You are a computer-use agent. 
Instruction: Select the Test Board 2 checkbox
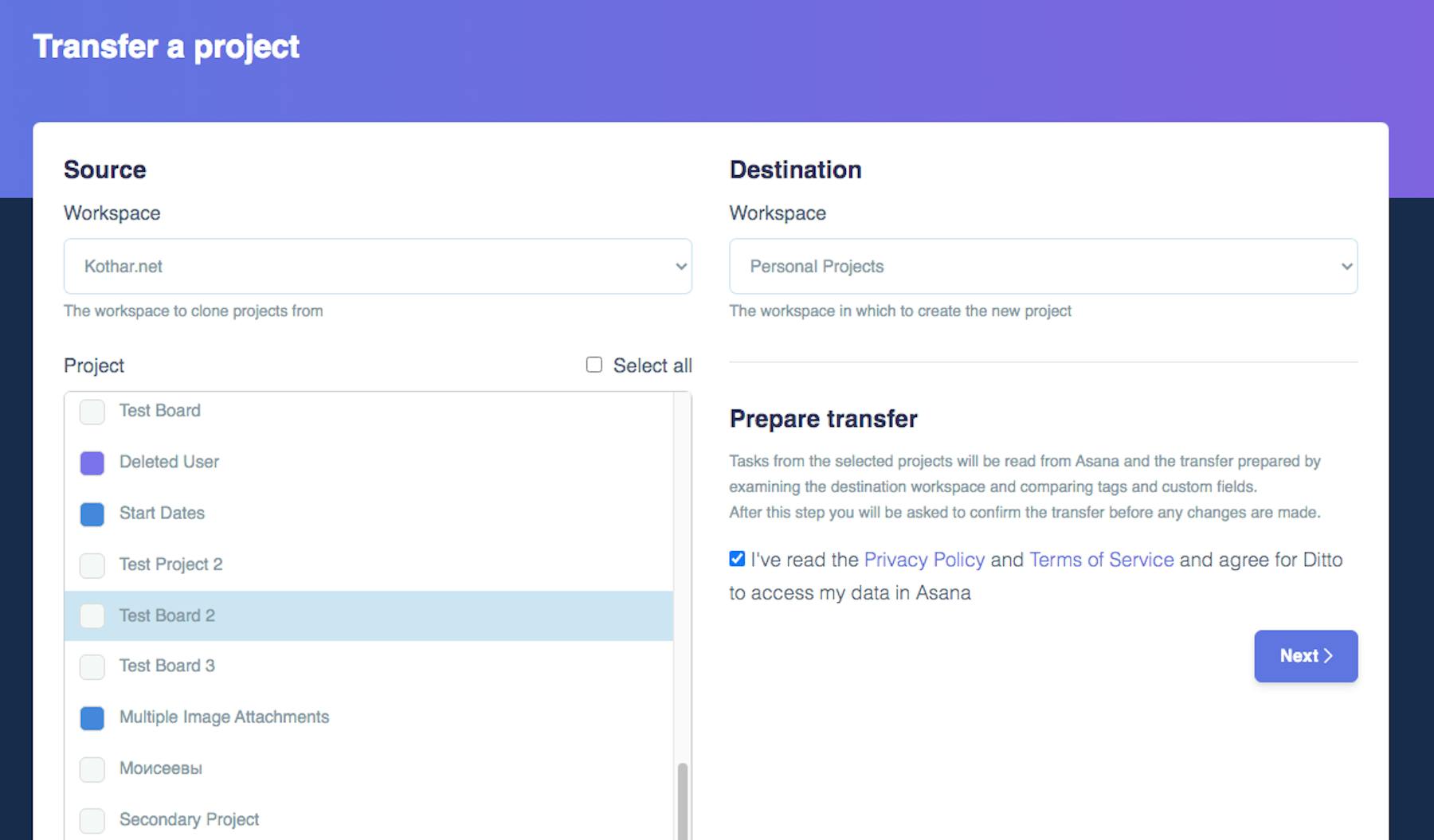(x=92, y=616)
